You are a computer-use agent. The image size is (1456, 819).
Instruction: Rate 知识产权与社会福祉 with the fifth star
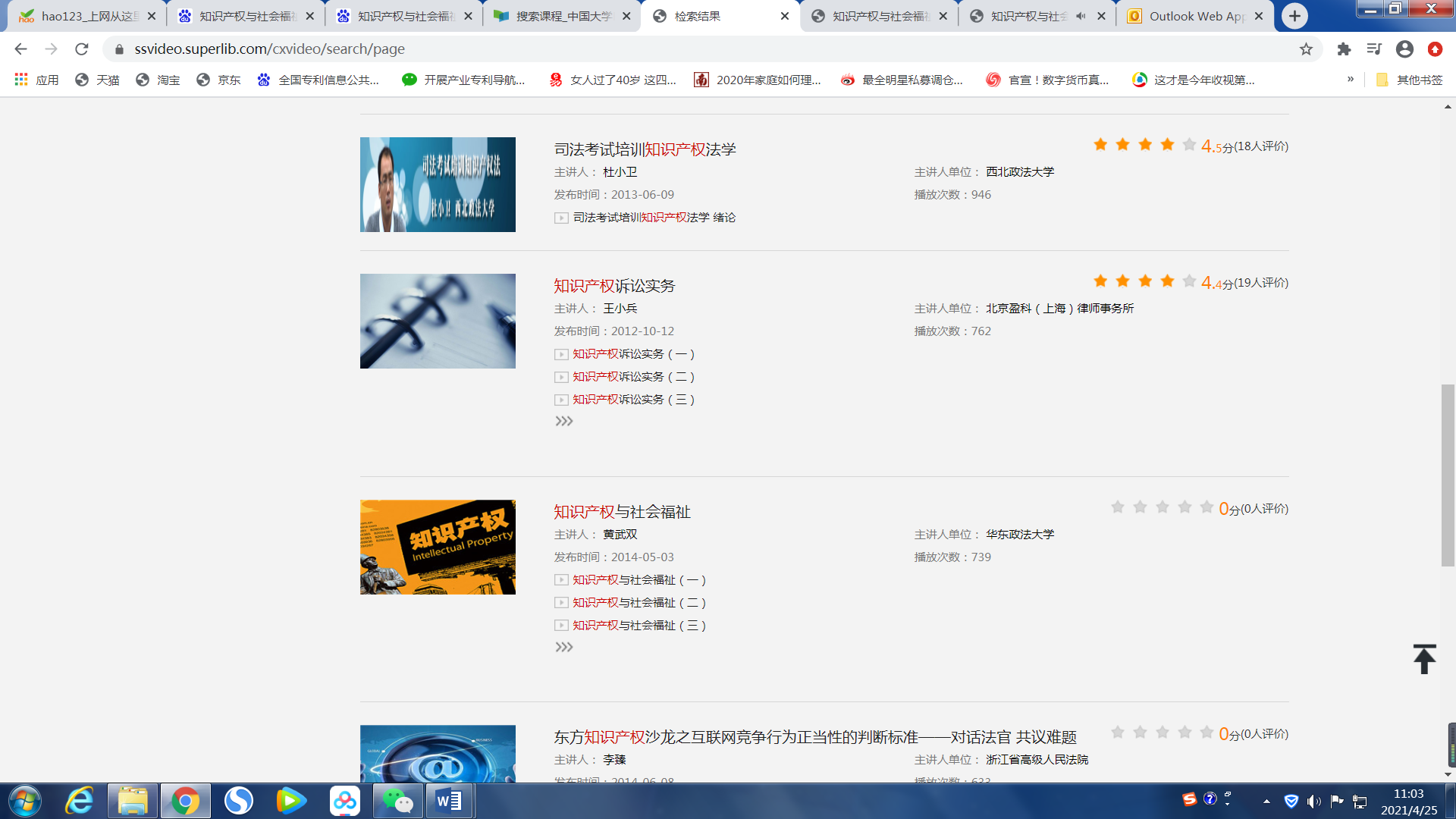[x=1207, y=507]
